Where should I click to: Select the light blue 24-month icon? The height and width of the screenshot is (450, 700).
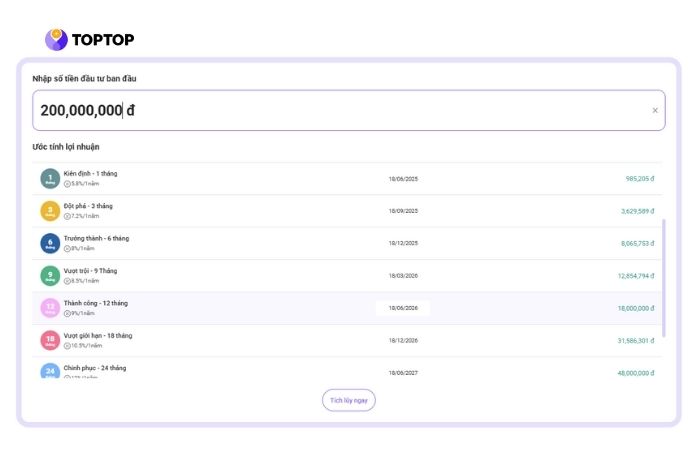click(50, 372)
